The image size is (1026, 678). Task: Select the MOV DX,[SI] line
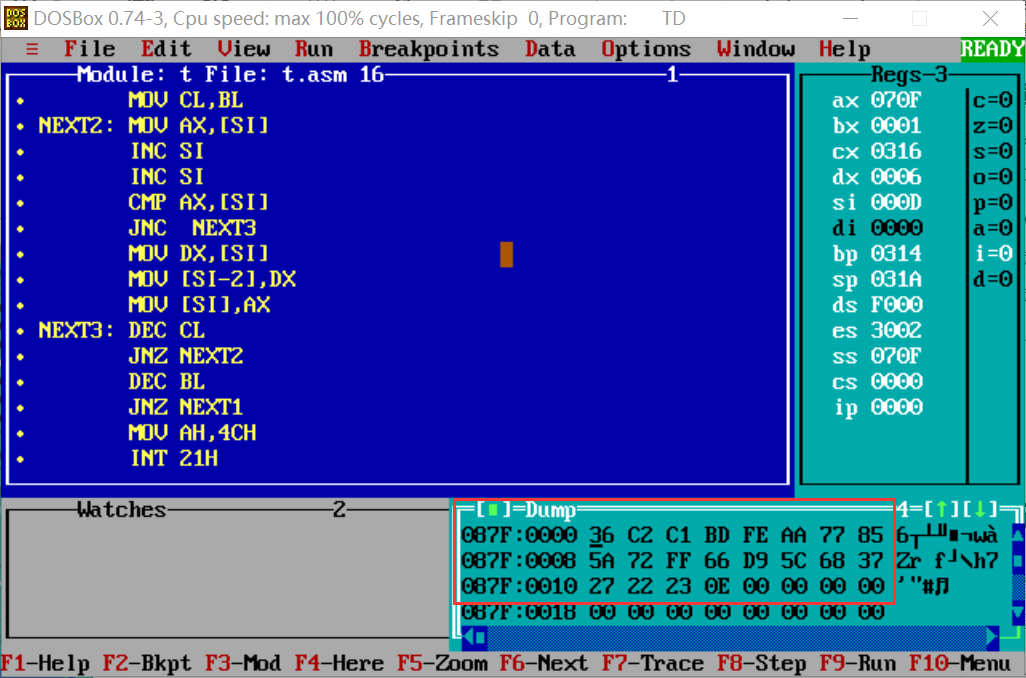coord(198,253)
